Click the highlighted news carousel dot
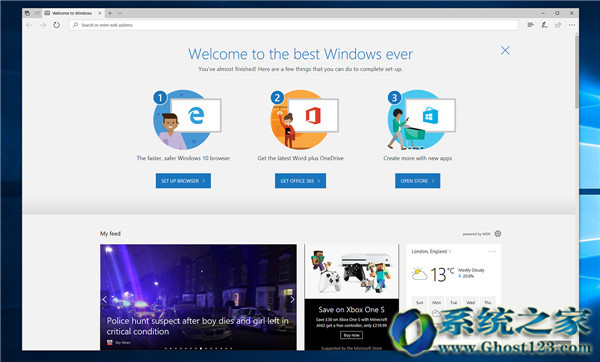Image resolution: width=600 pixels, height=362 pixels. click(x=201, y=348)
